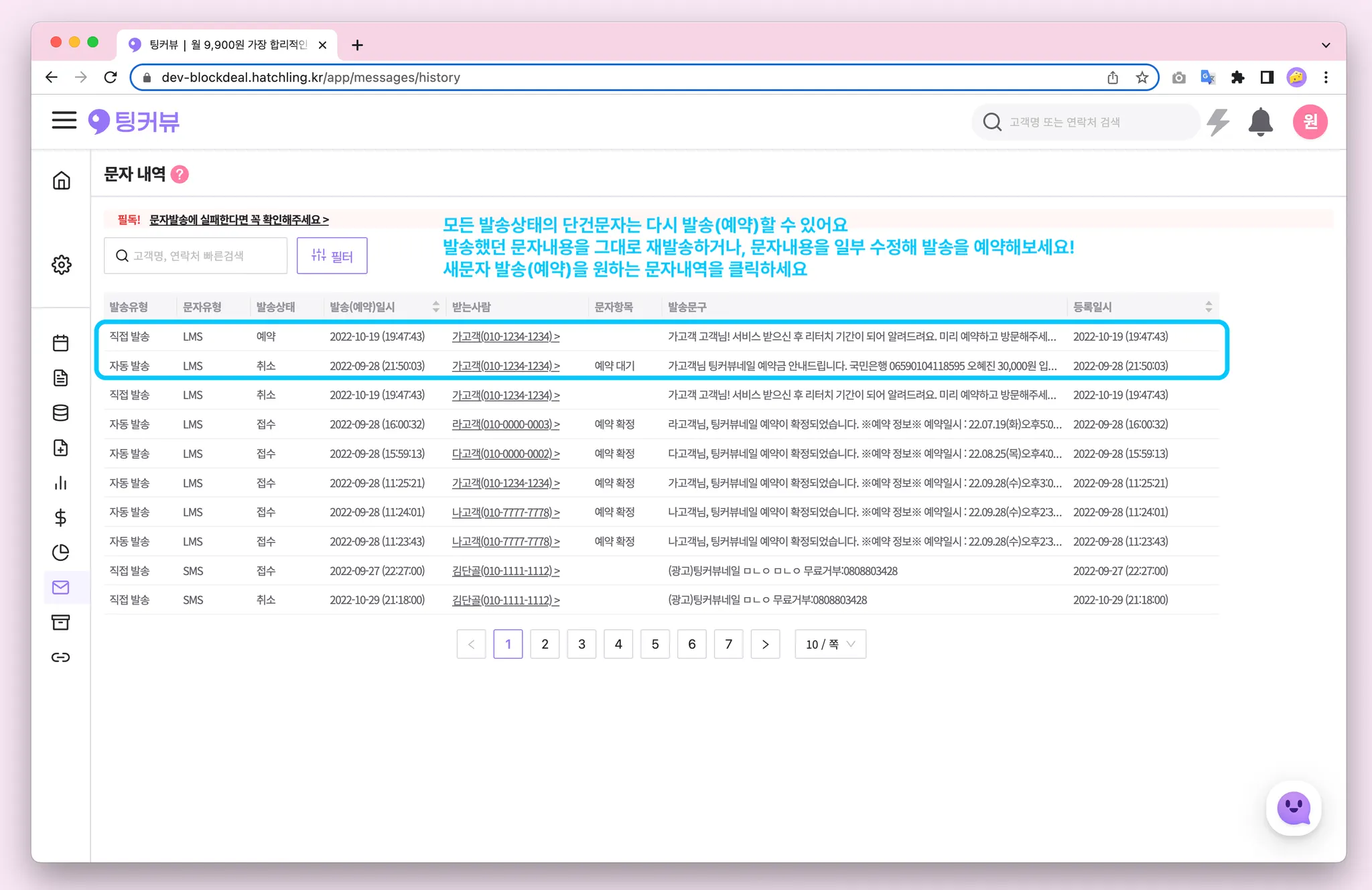
Task: Click the 필터 filter button
Action: coord(332,256)
